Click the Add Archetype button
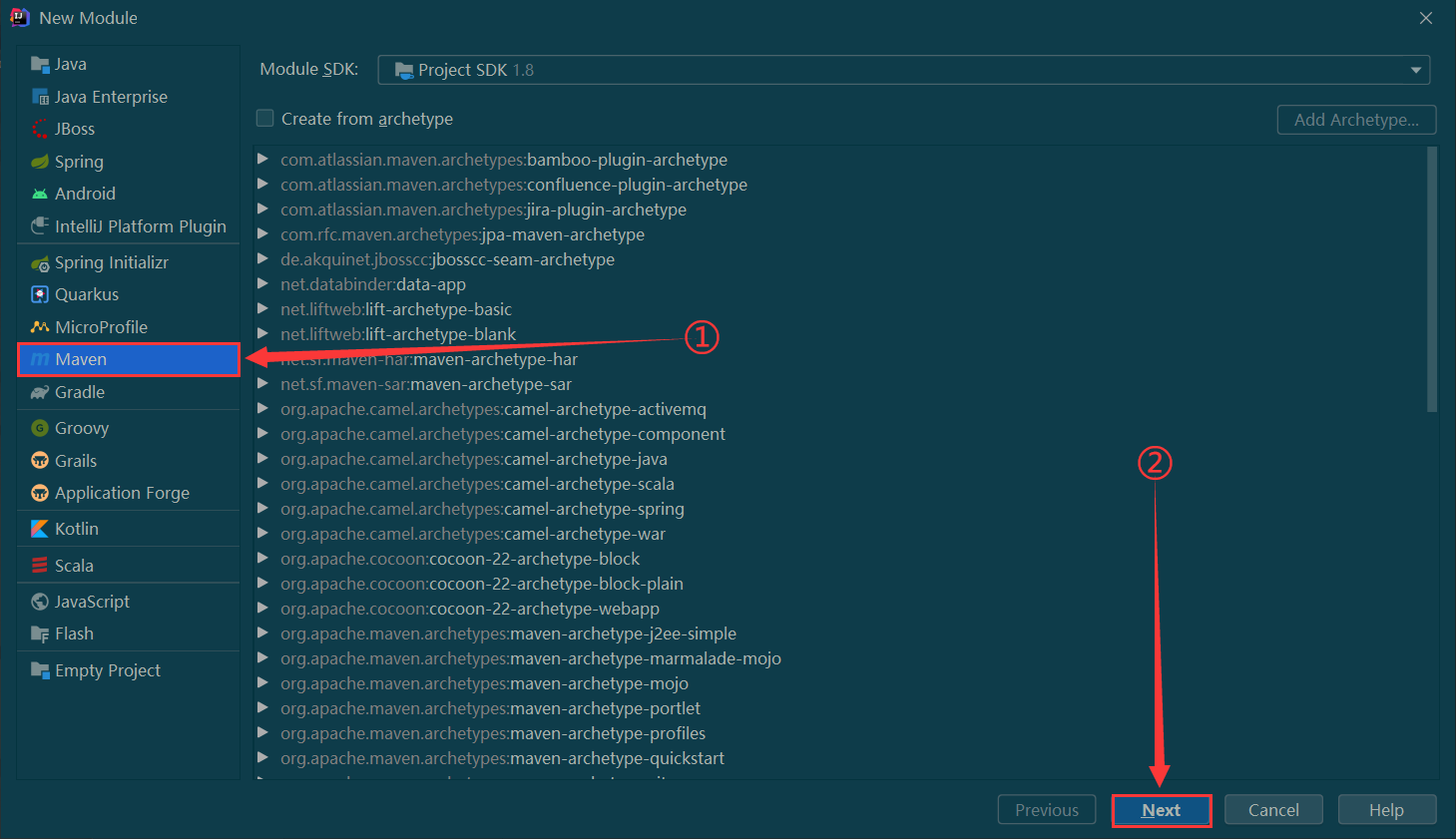The height and width of the screenshot is (839, 1456). click(1356, 120)
